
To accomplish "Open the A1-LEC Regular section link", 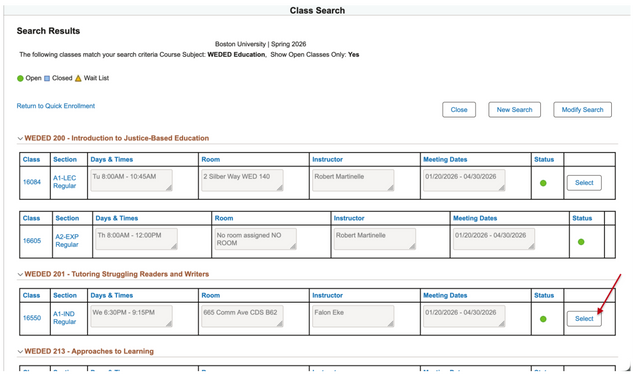I will click(x=64, y=182).
